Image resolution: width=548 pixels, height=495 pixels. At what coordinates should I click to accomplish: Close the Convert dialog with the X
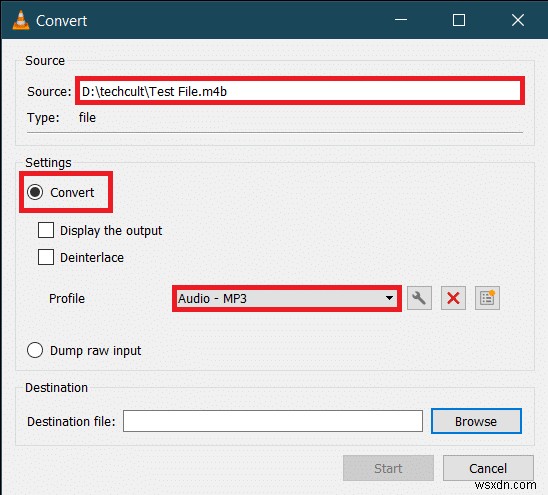tap(518, 20)
